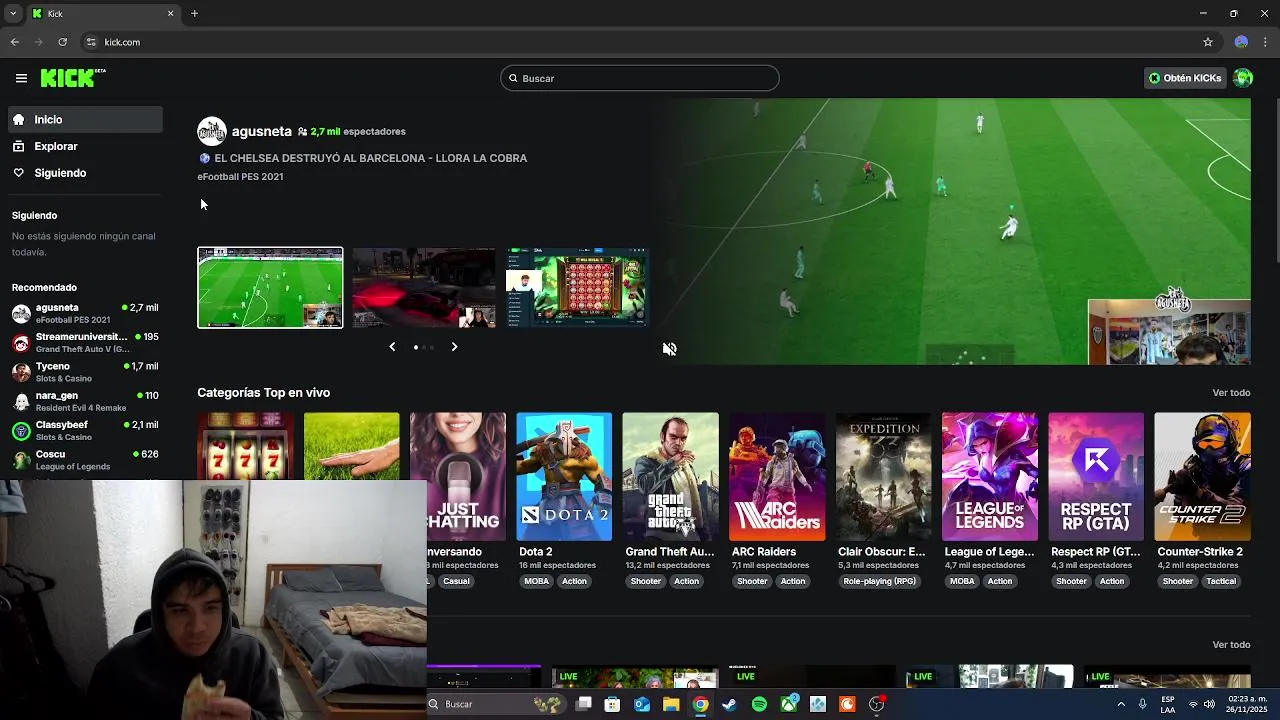Open the Chrome profile avatar

pos(1241,42)
